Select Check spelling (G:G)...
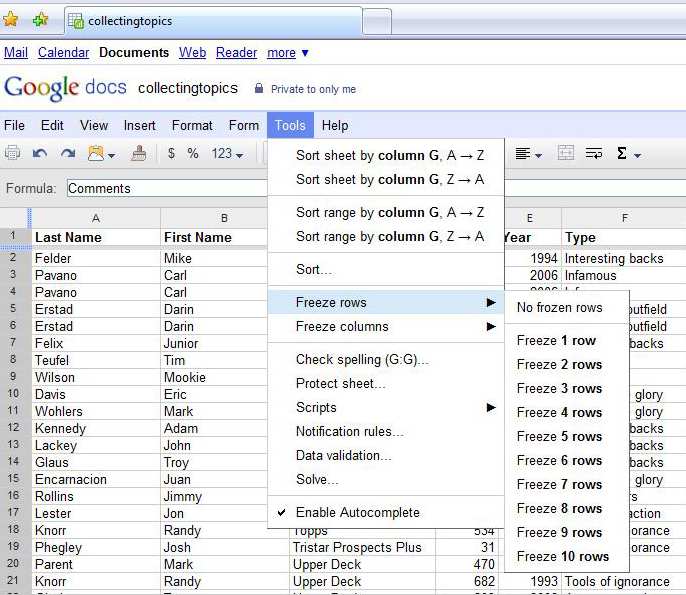The width and height of the screenshot is (686, 595). (386, 359)
